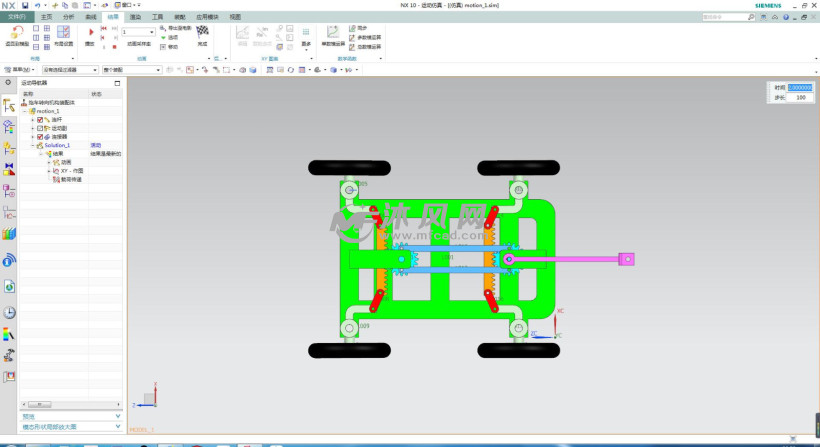Image resolution: width=820 pixels, height=447 pixels.
Task: Open the More (更多) gallery in XY graph group
Action: (x=306, y=38)
